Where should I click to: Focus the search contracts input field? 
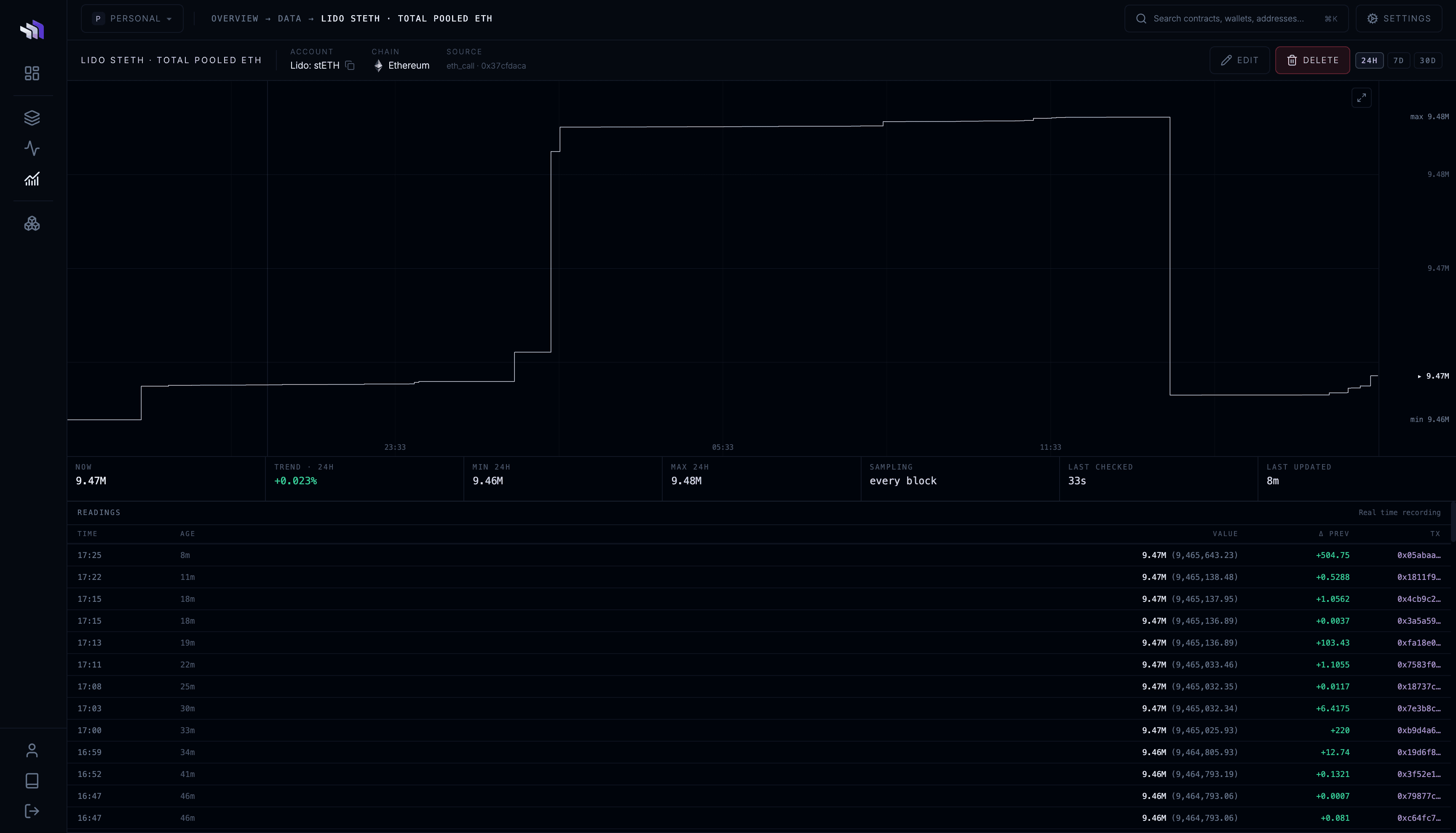pyautogui.click(x=1236, y=19)
